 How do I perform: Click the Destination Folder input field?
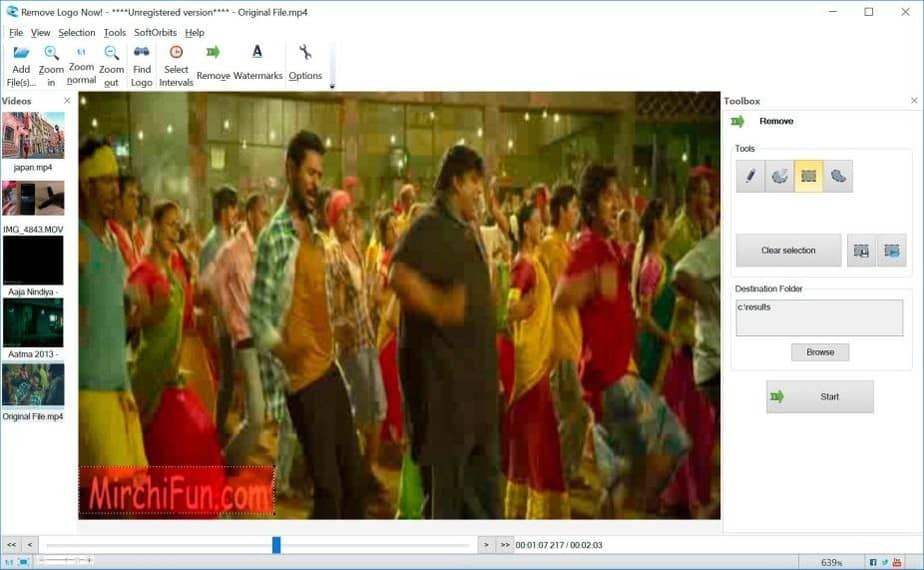819,318
